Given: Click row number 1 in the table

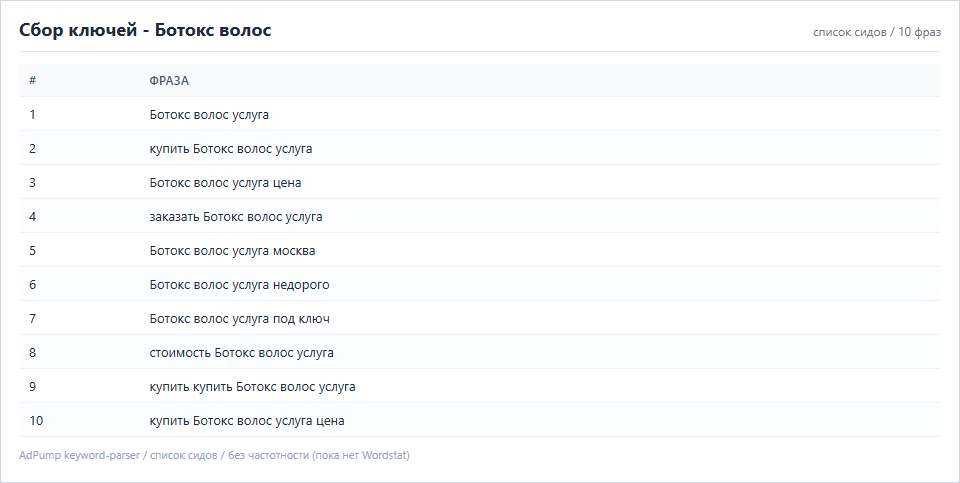Looking at the screenshot, I should pos(32,114).
